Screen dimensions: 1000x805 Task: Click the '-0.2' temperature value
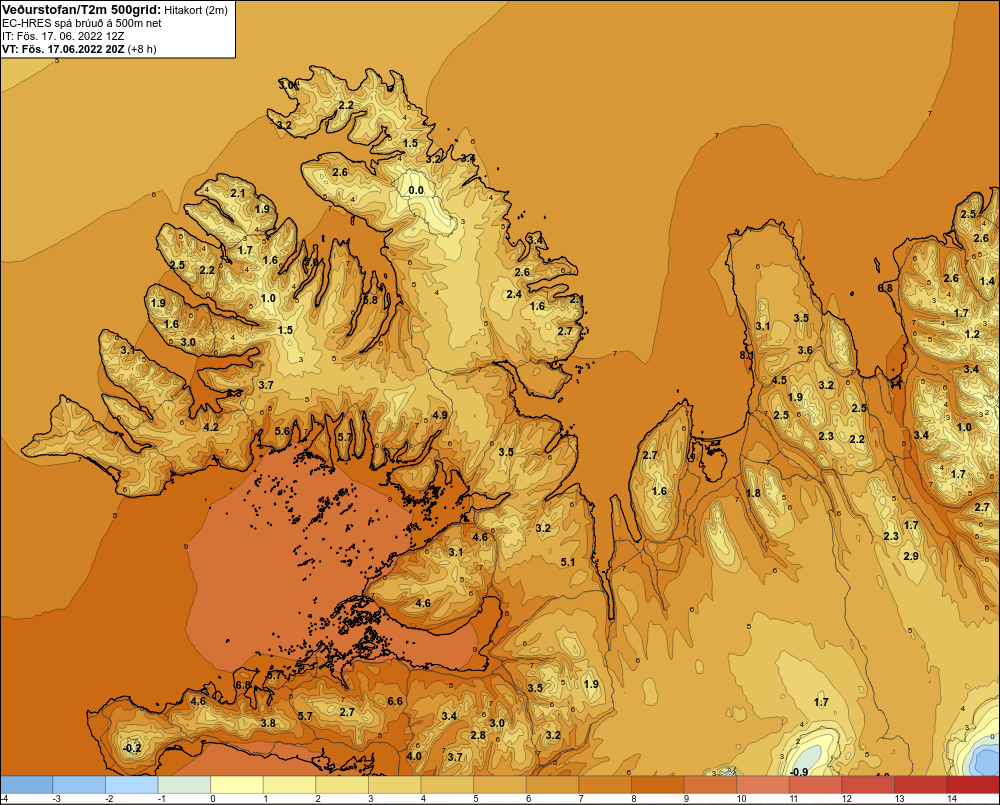tap(132, 748)
